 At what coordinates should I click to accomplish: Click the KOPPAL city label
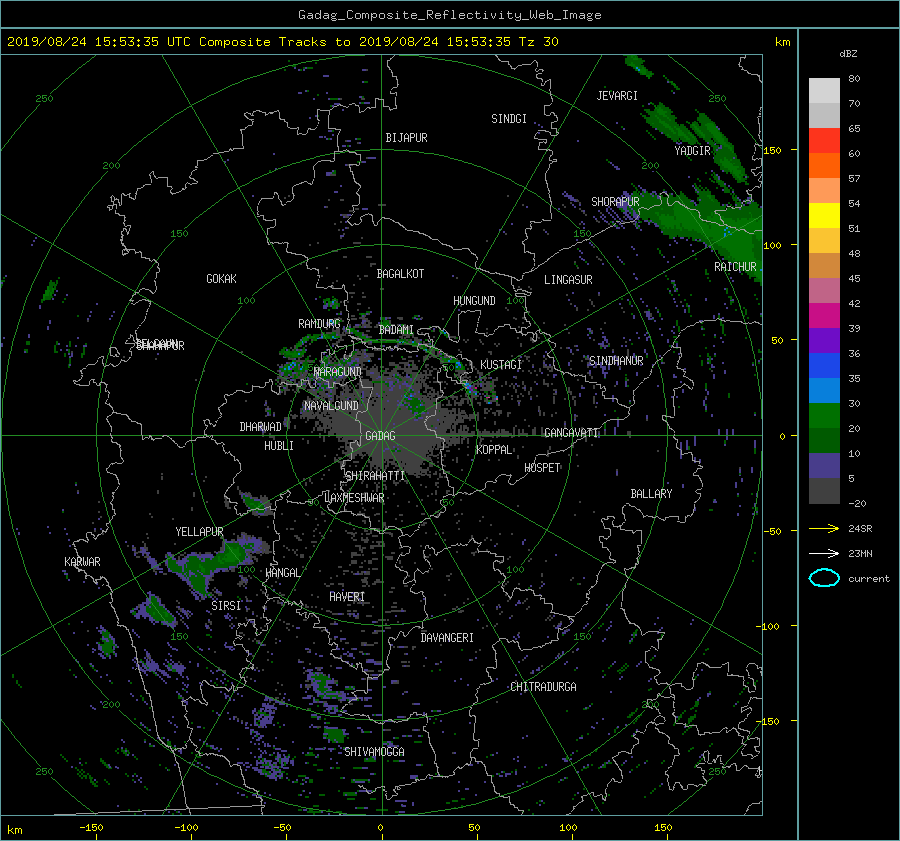coord(494,450)
